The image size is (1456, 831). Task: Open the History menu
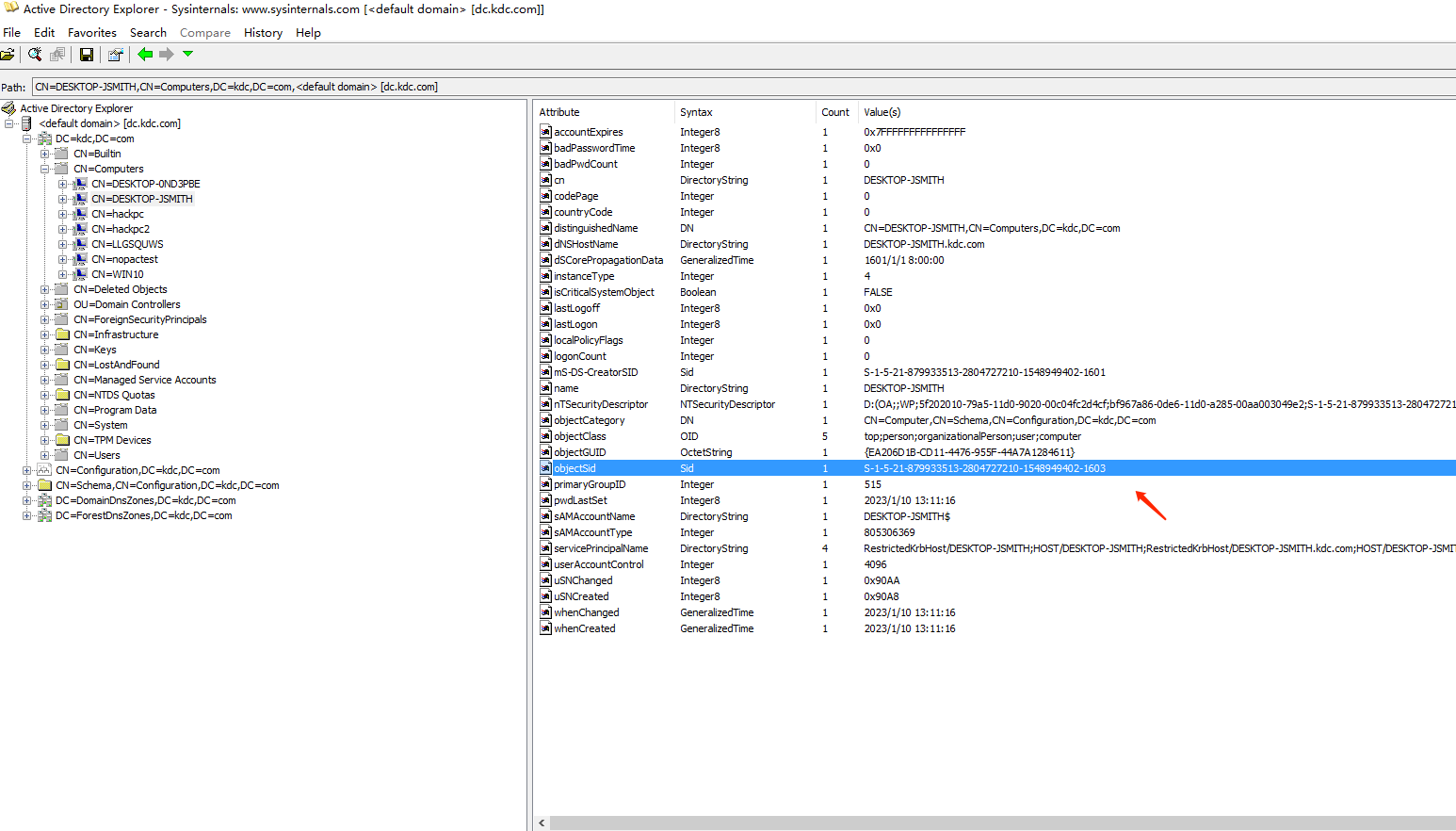[263, 33]
